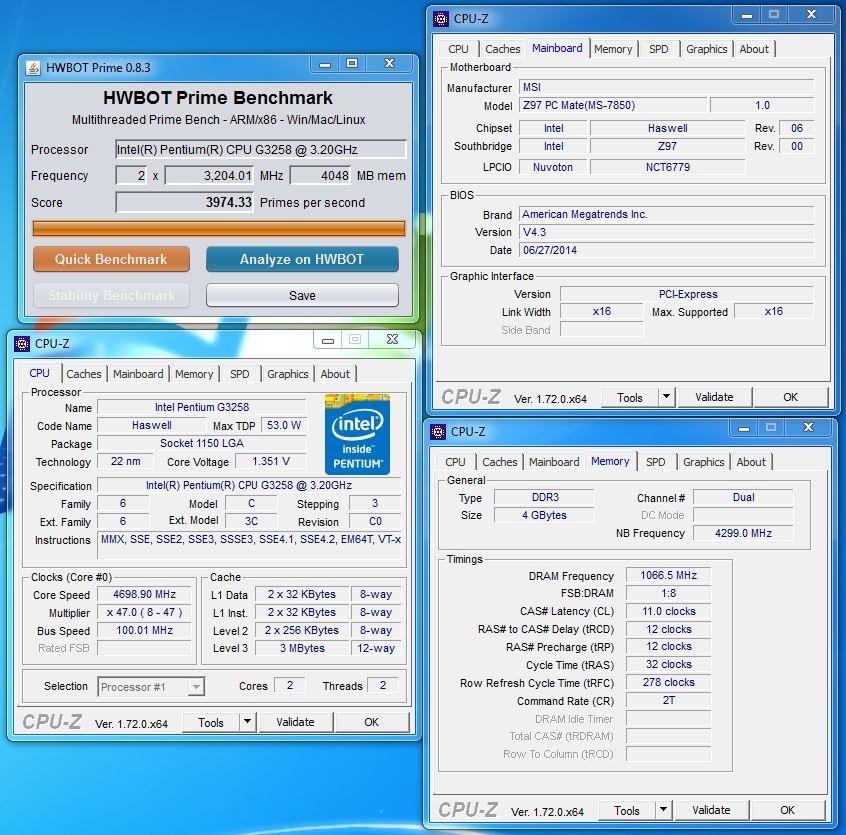Open Mainboard tab in the CPU window
This screenshot has width=846, height=835.
click(x=138, y=374)
